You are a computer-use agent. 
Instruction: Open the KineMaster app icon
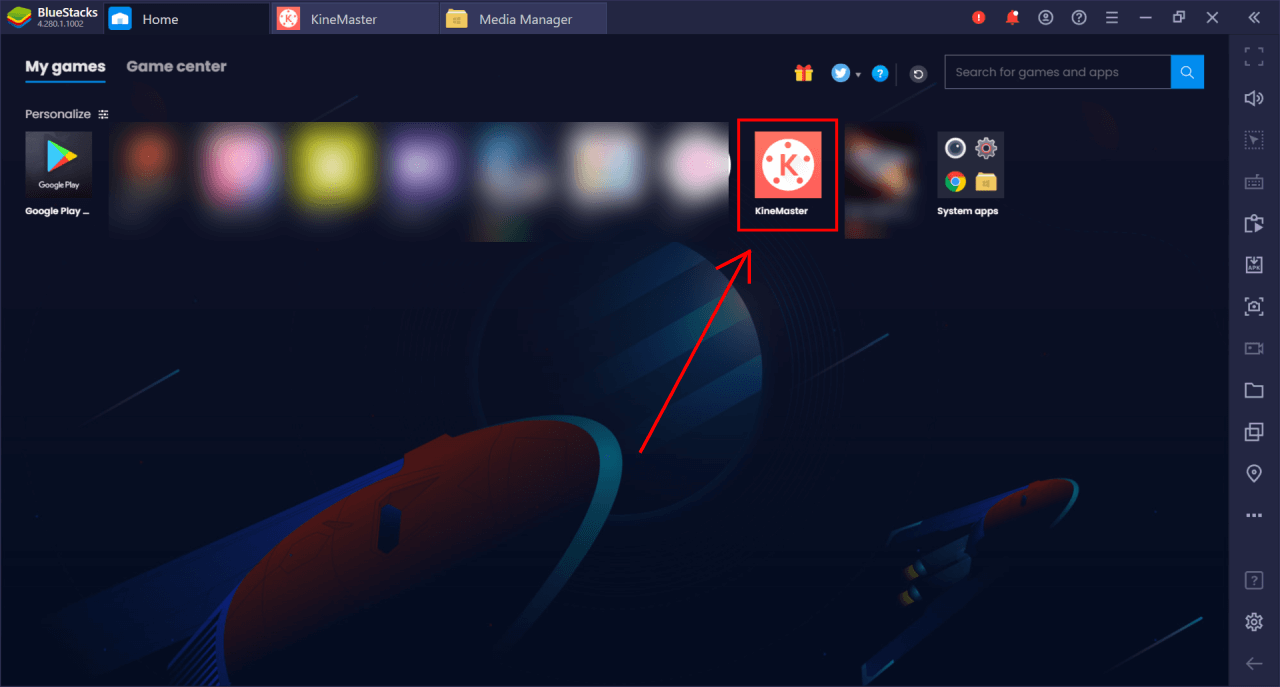click(787, 165)
